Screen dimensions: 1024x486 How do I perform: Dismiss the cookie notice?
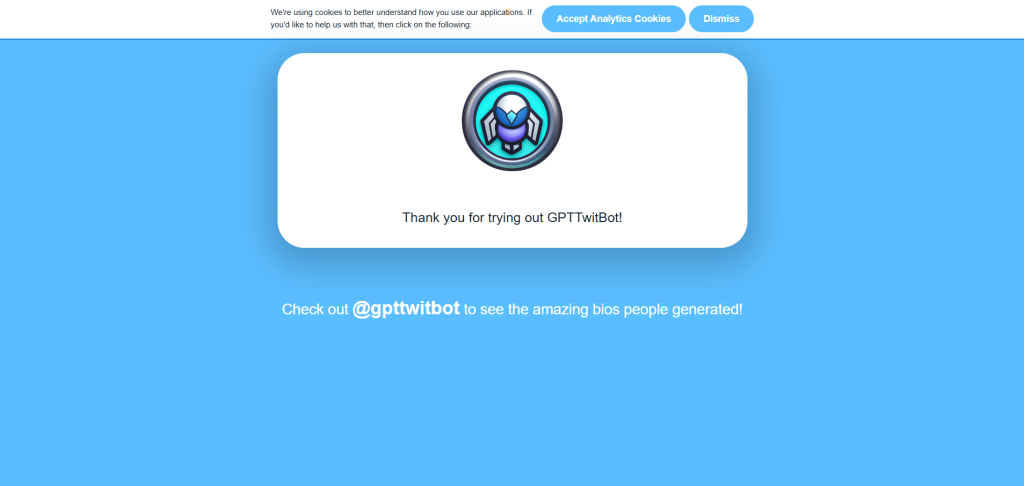click(721, 19)
